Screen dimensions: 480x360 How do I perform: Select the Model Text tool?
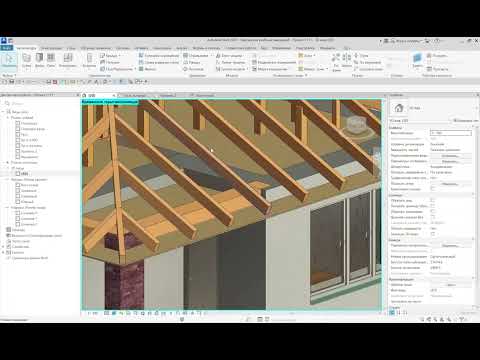(229, 55)
